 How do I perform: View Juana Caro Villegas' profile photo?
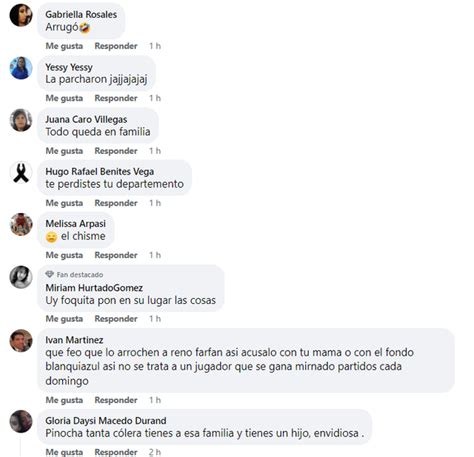(21, 120)
